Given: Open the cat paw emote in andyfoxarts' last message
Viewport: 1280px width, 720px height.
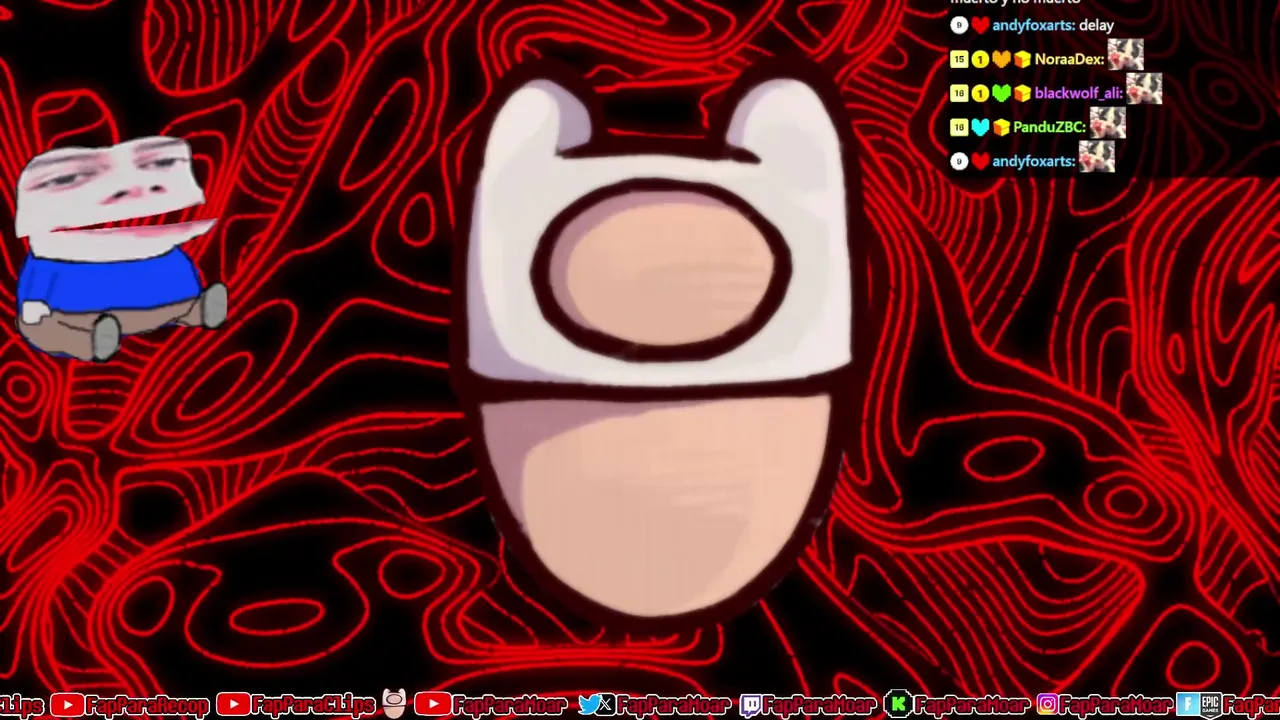Looking at the screenshot, I should [x=1097, y=157].
